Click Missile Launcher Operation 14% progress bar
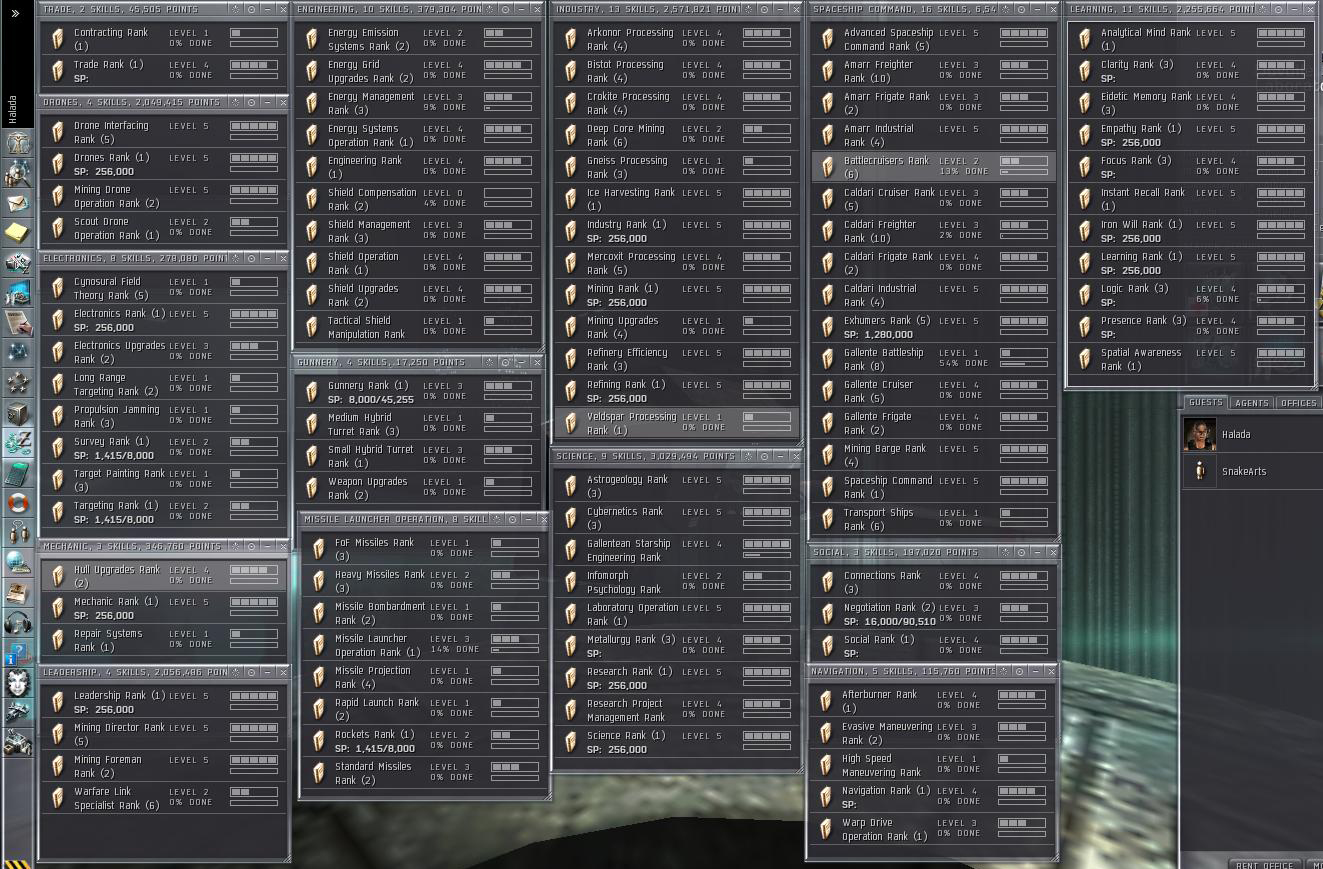Screen dimensions: 1323x869 coord(514,650)
